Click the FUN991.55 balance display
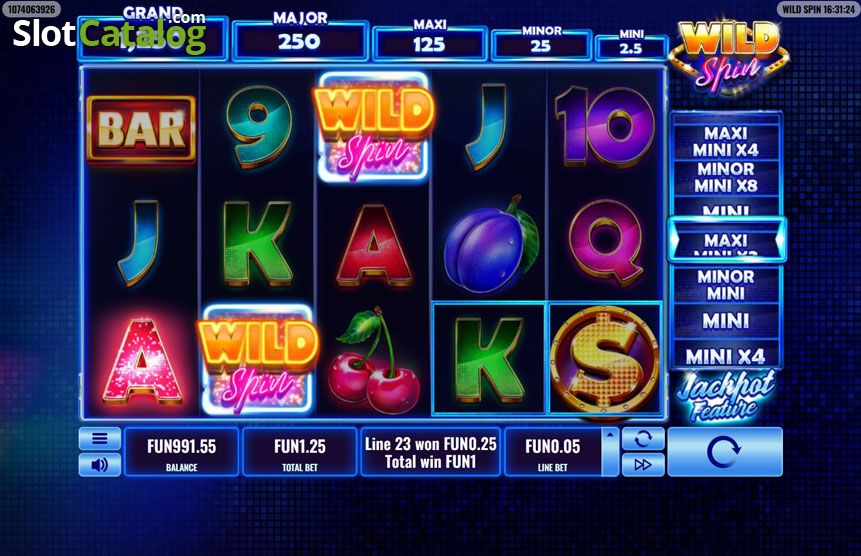Image resolution: width=861 pixels, height=556 pixels. [x=182, y=452]
